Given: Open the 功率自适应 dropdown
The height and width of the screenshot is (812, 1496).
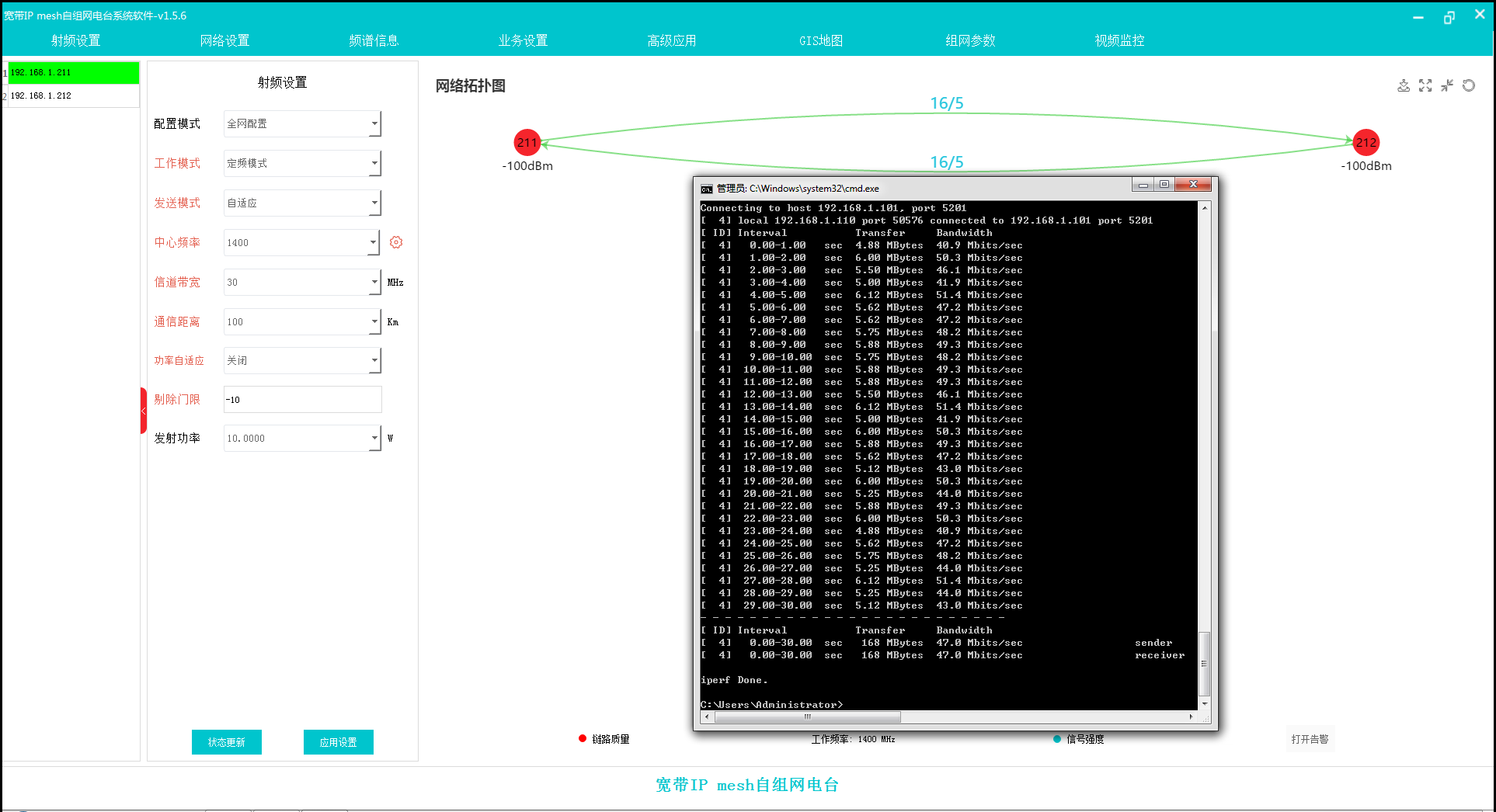Looking at the screenshot, I should click(374, 361).
